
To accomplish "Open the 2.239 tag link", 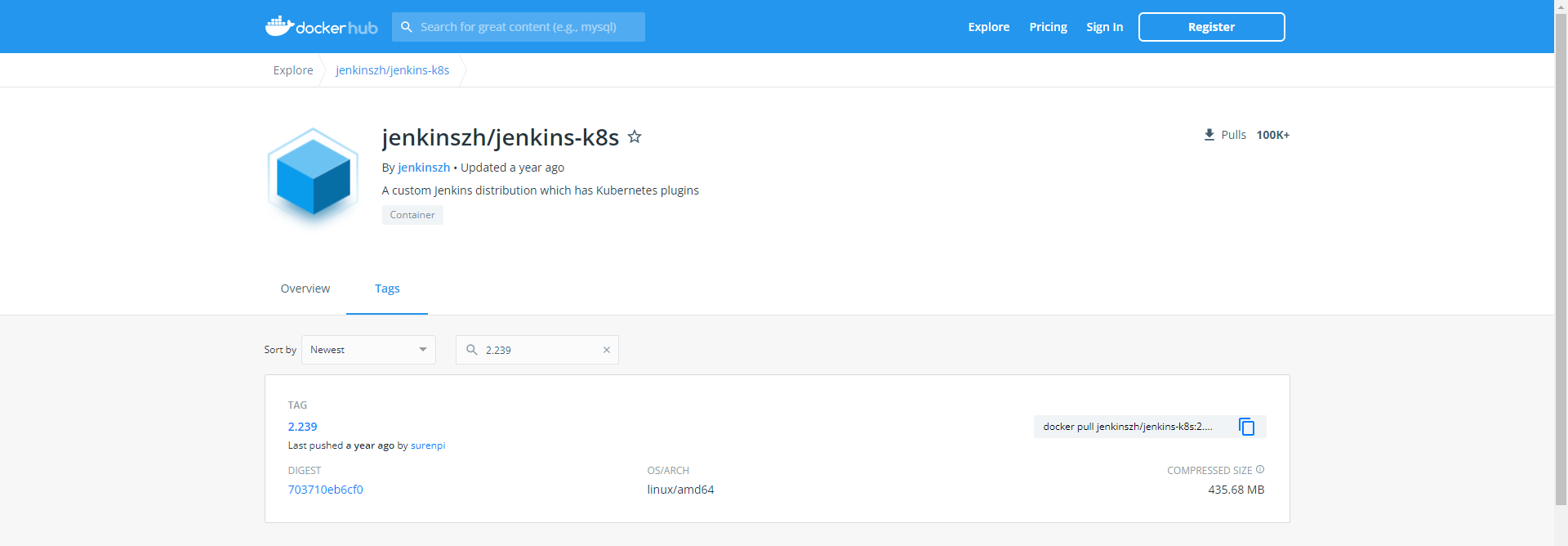I will point(302,427).
